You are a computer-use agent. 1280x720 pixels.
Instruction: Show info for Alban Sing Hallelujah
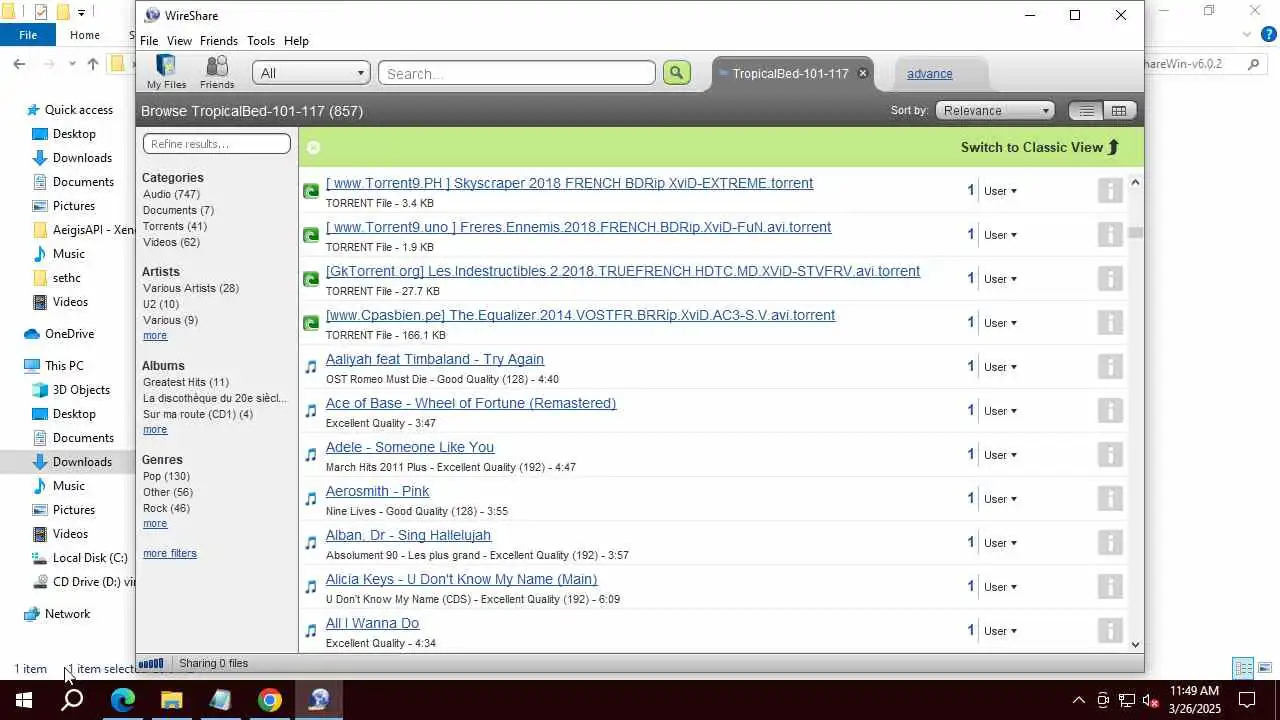click(1110, 542)
